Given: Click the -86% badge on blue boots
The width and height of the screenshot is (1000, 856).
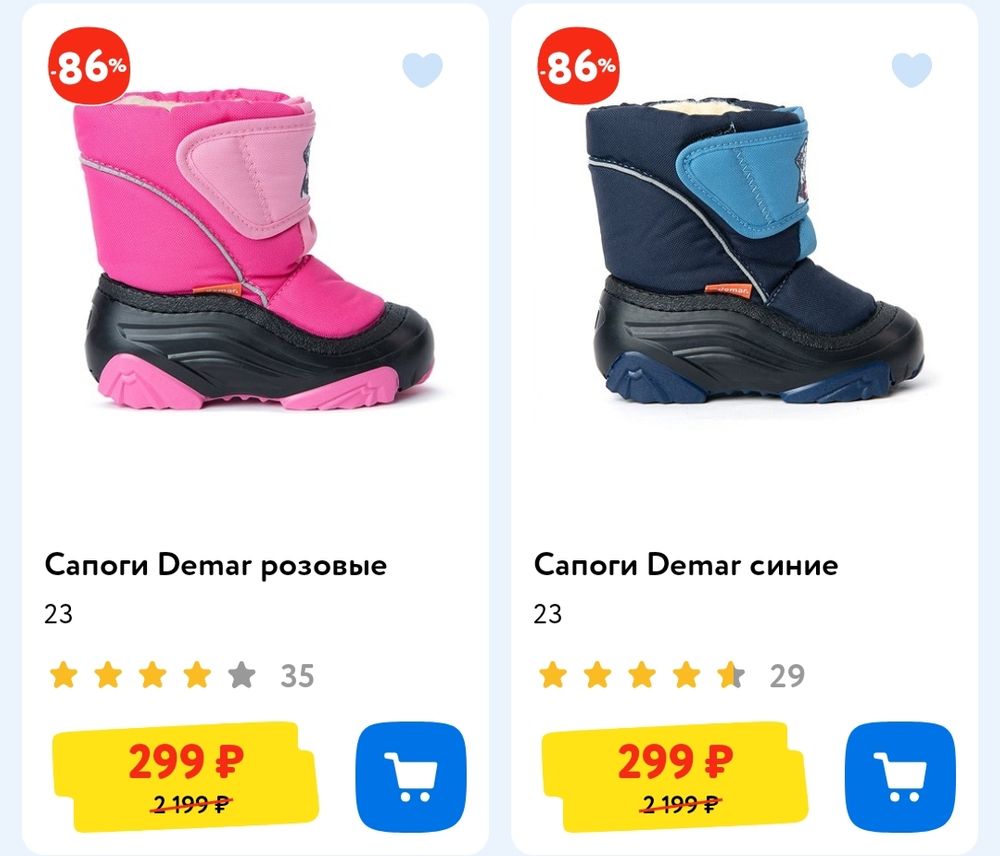Looking at the screenshot, I should tap(578, 65).
